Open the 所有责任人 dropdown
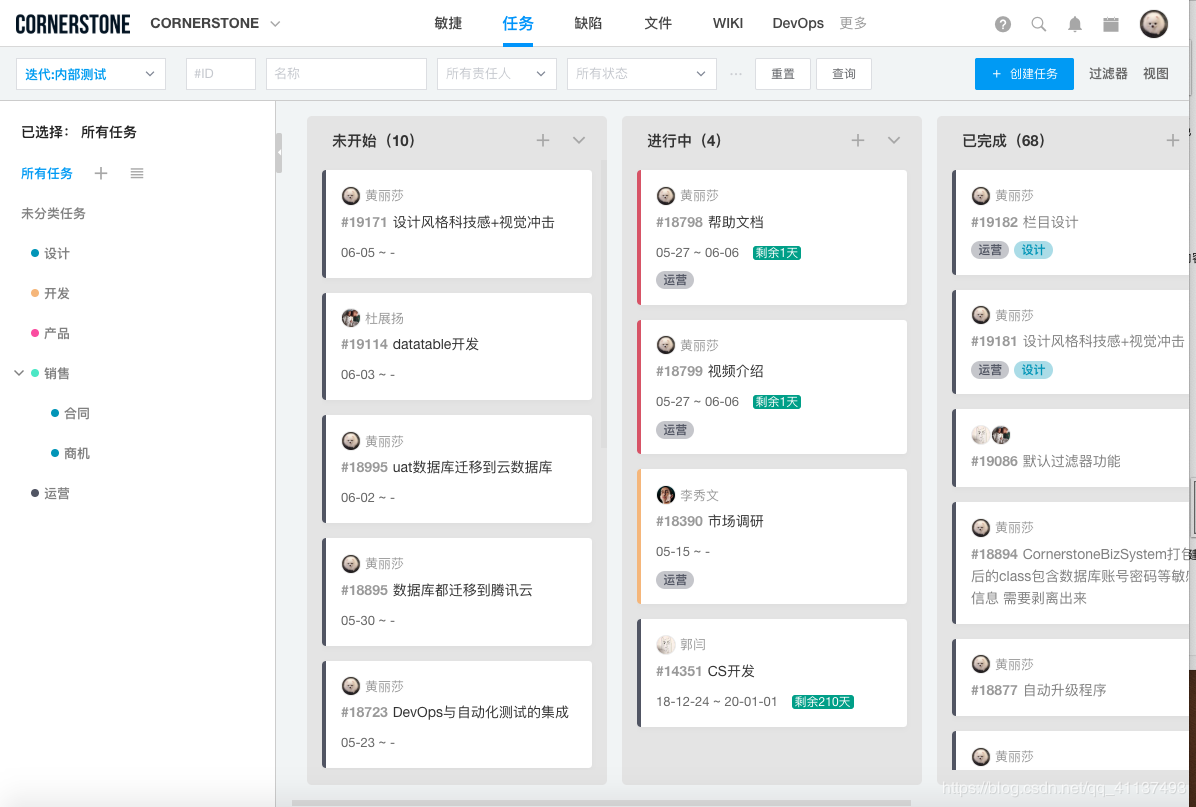The width and height of the screenshot is (1196, 807). (x=497, y=74)
